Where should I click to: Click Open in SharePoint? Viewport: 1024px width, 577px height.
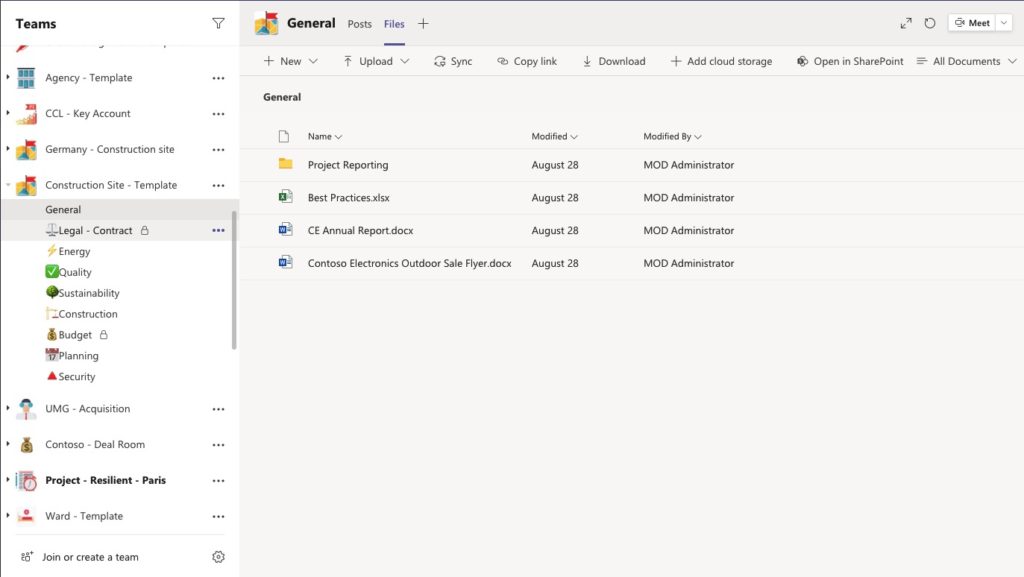coord(850,61)
